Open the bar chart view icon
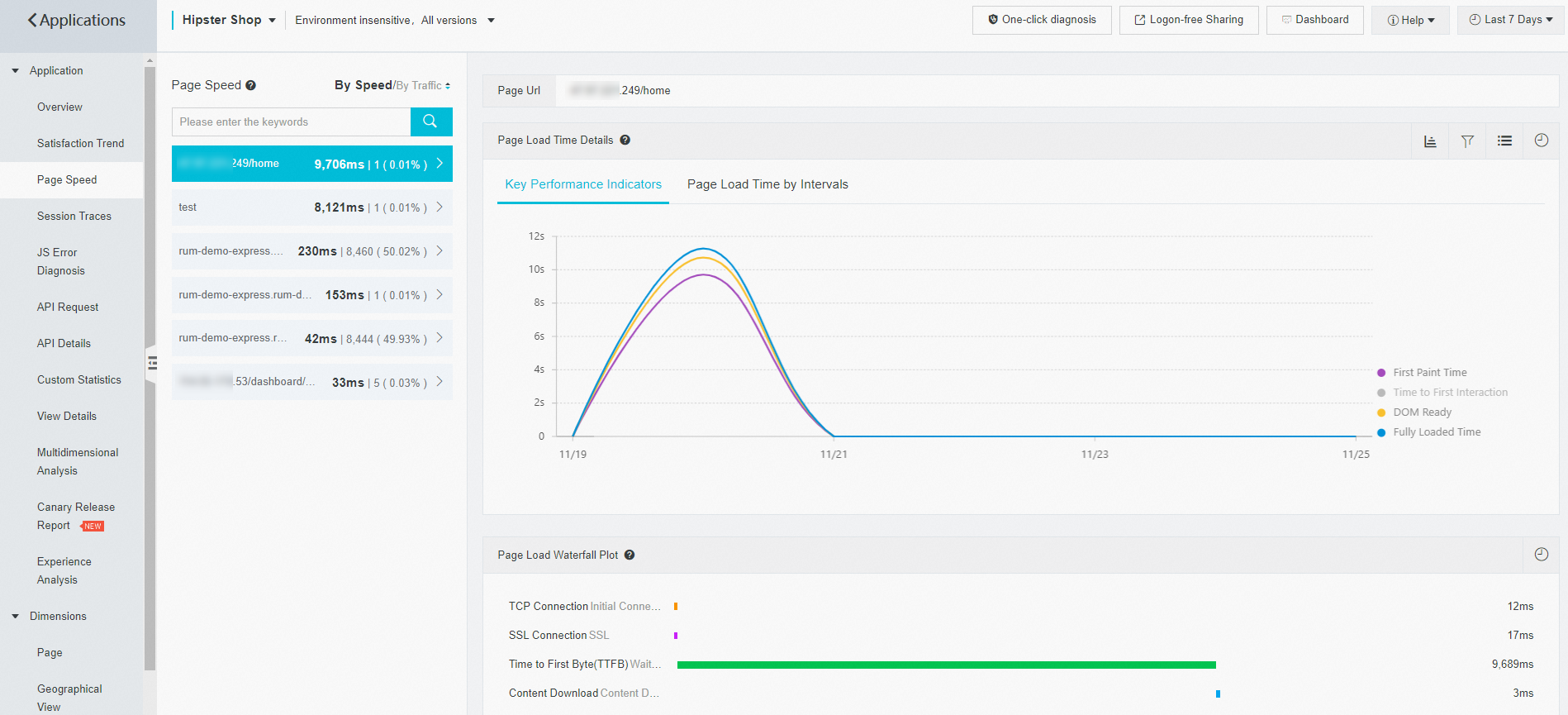 tap(1430, 141)
